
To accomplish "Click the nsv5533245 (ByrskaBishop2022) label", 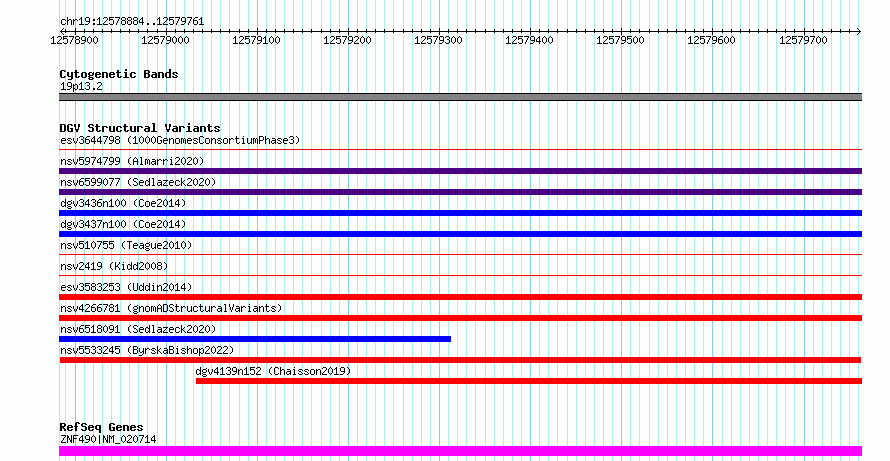I will 147,350.
